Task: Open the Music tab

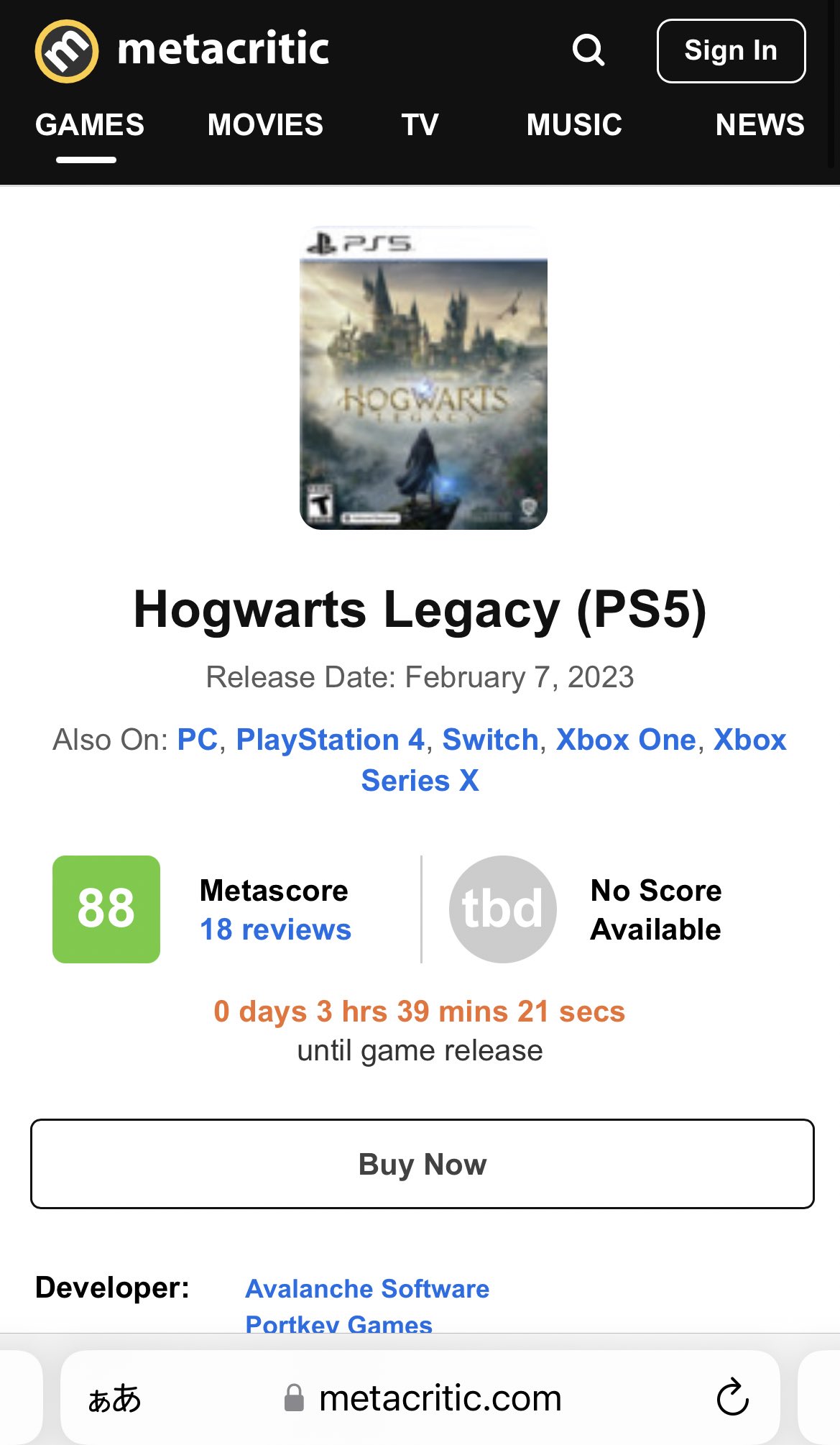Action: pos(574,125)
